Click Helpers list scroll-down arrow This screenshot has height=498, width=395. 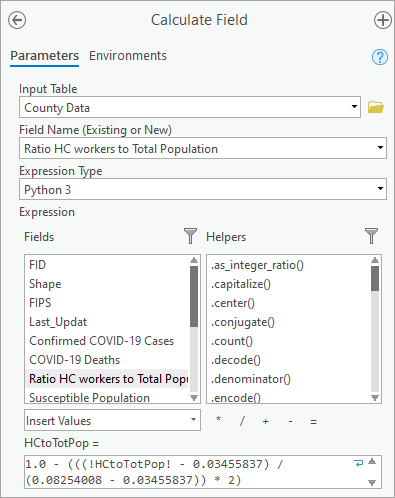[x=375, y=398]
